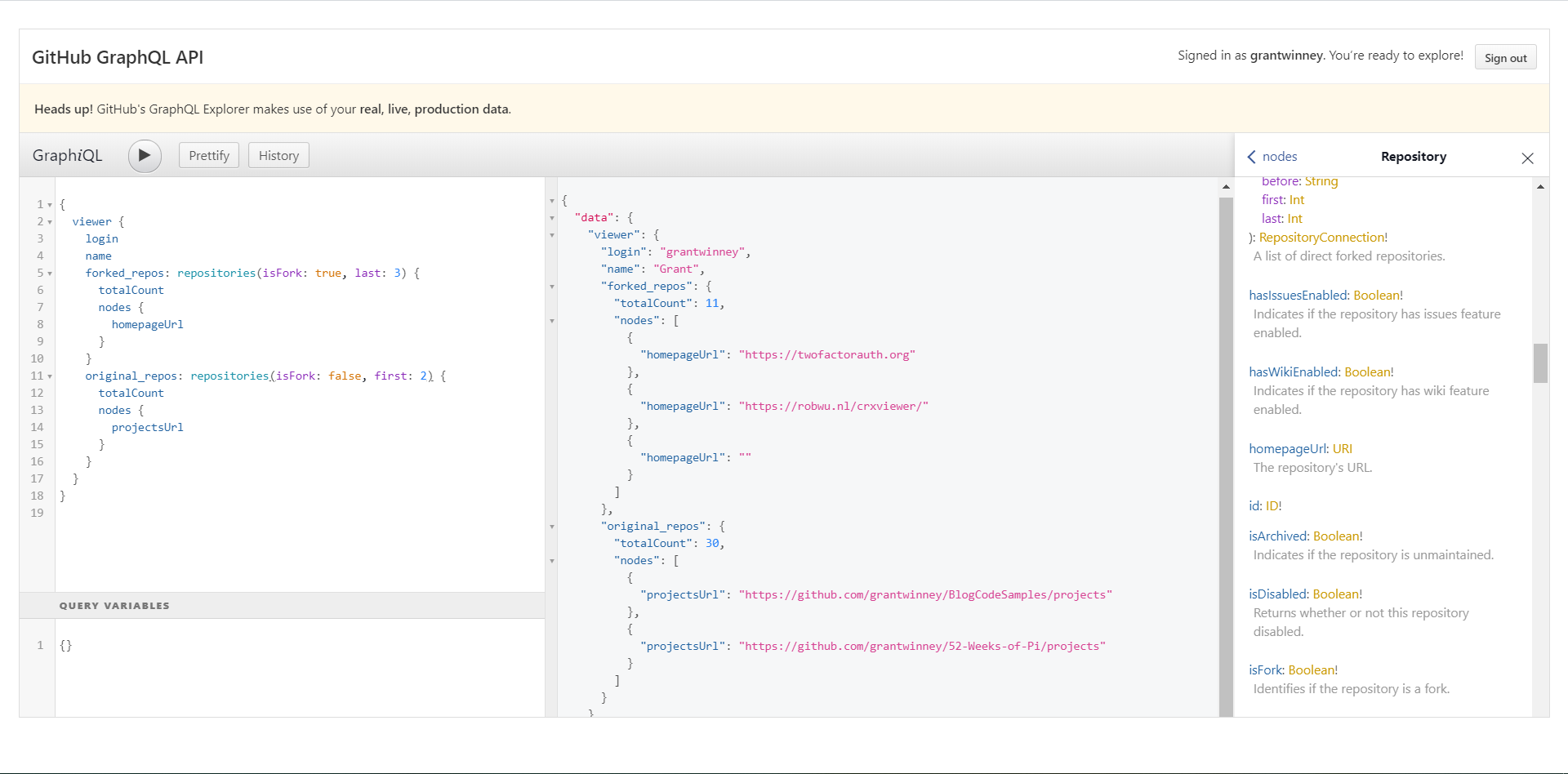Click the GitHub GraphQL API heading

point(118,57)
